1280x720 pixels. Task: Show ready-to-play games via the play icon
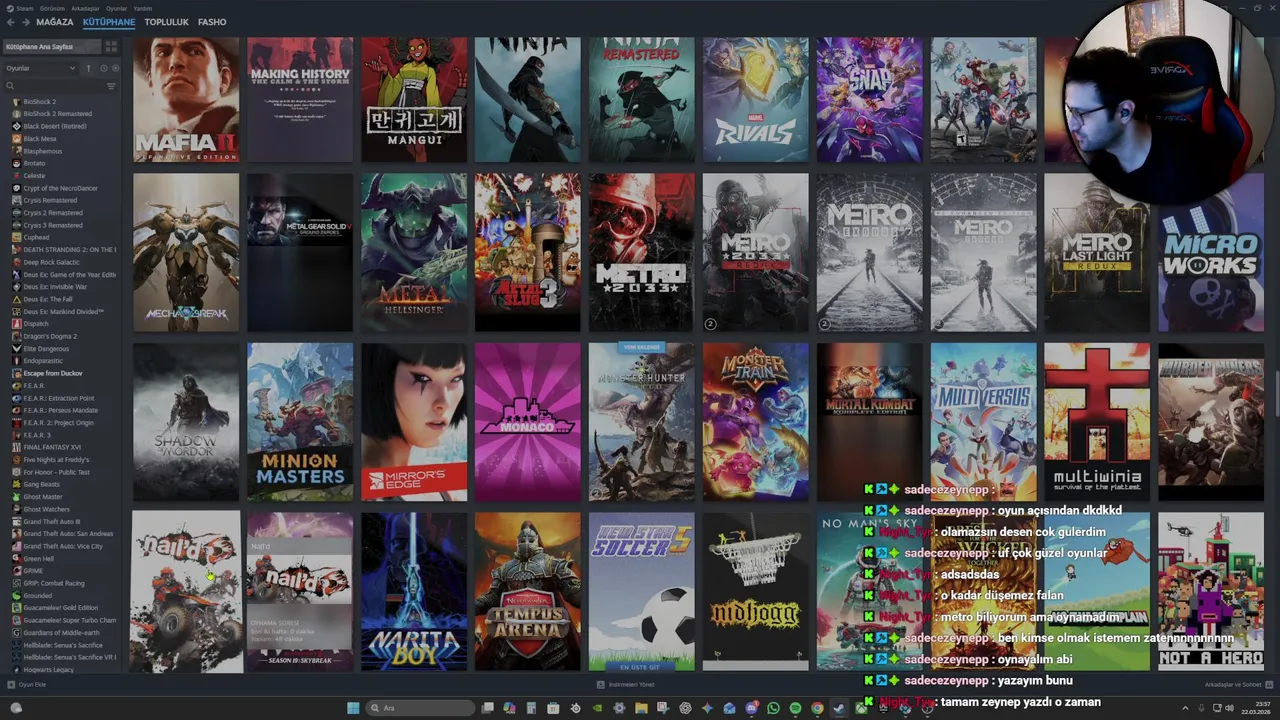coord(115,68)
